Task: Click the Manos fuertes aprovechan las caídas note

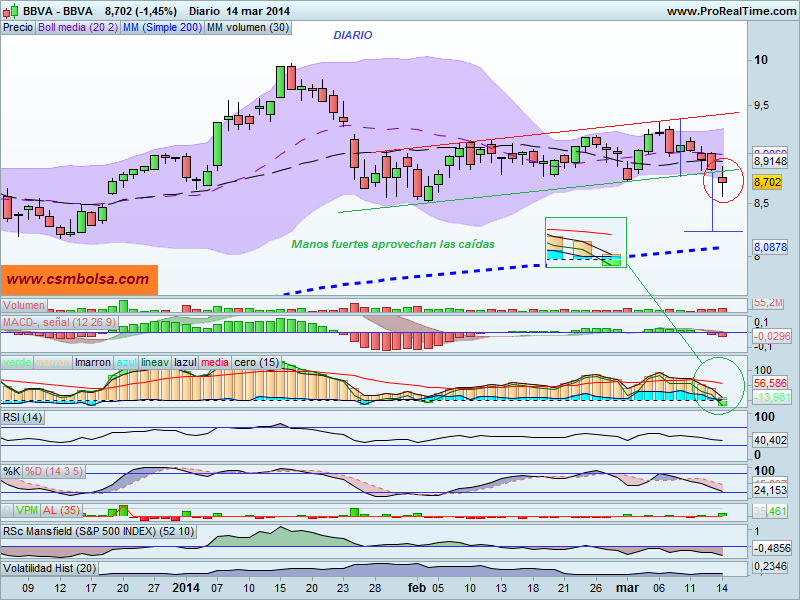Action: click(x=393, y=244)
